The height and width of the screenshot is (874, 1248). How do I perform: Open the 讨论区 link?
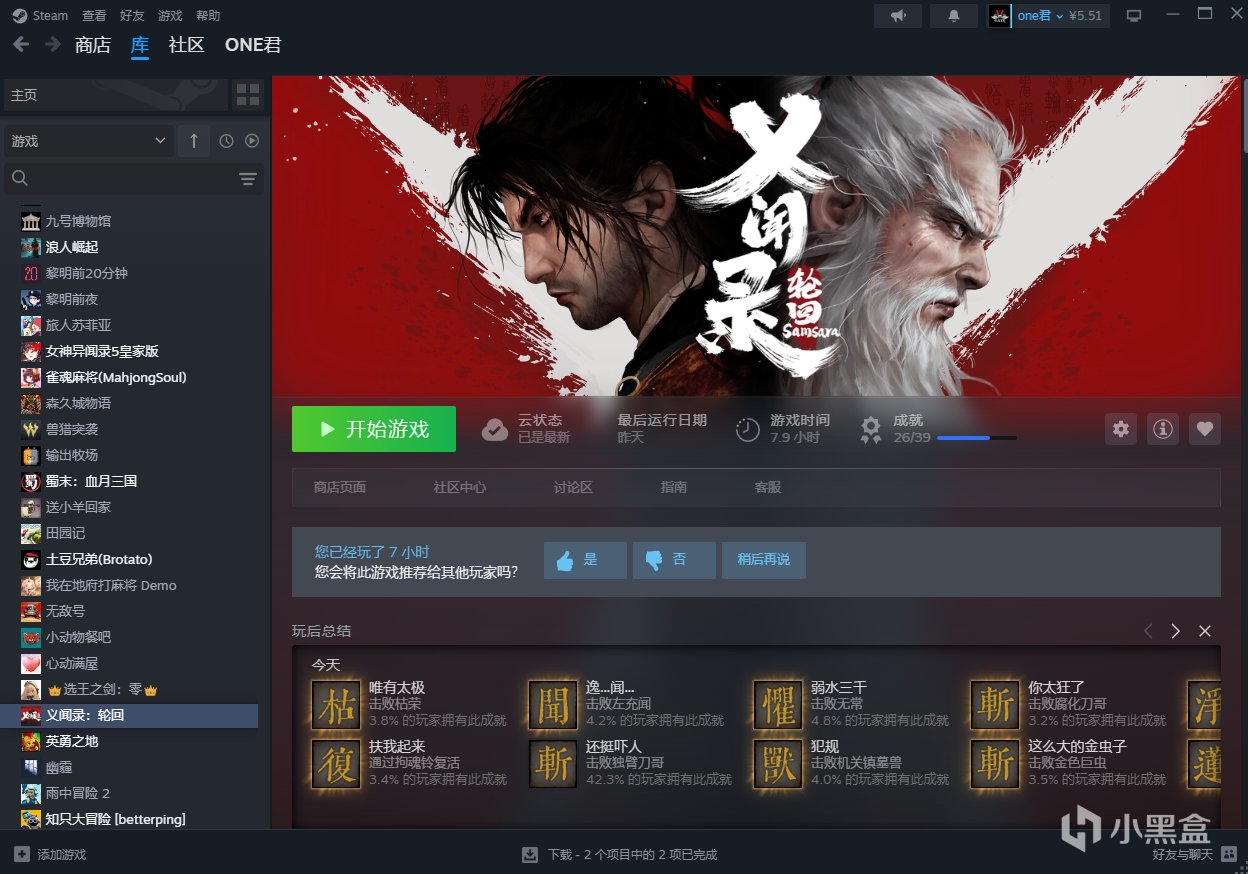(x=573, y=487)
